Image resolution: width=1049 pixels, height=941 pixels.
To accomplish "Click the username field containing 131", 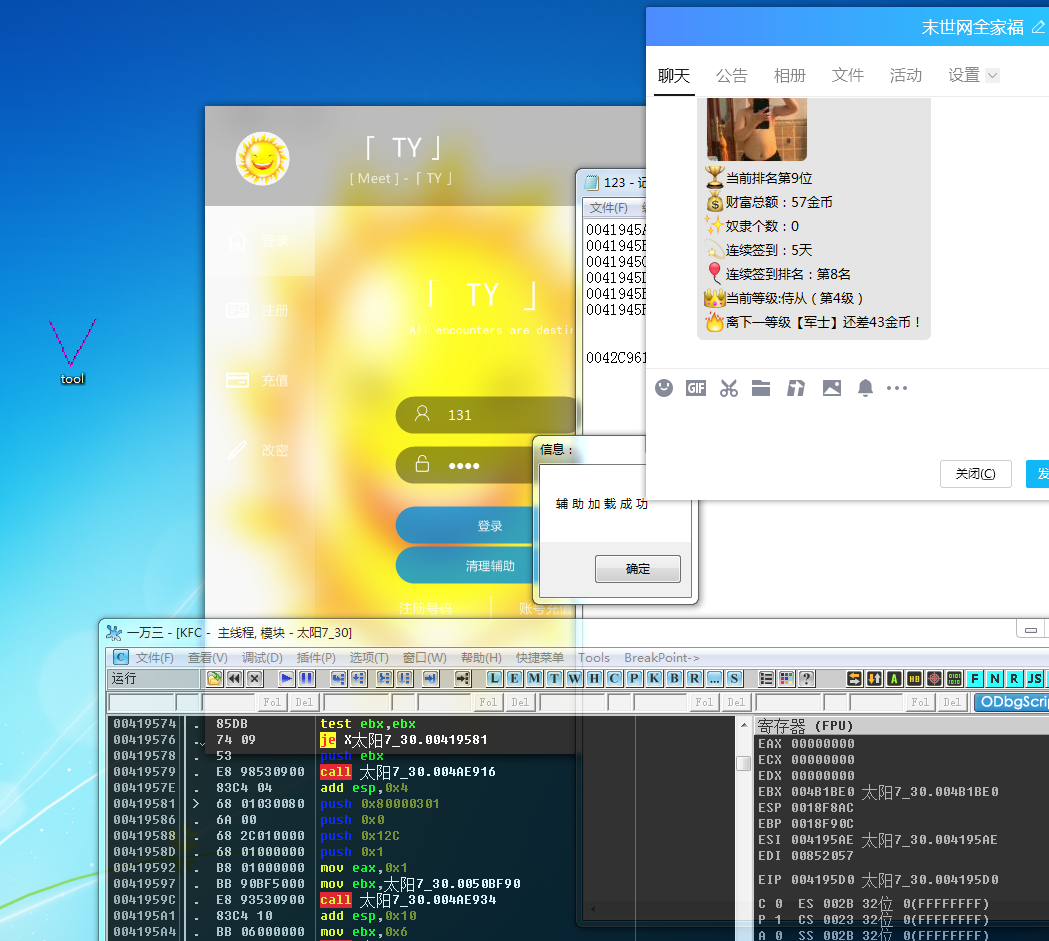I will click(486, 415).
